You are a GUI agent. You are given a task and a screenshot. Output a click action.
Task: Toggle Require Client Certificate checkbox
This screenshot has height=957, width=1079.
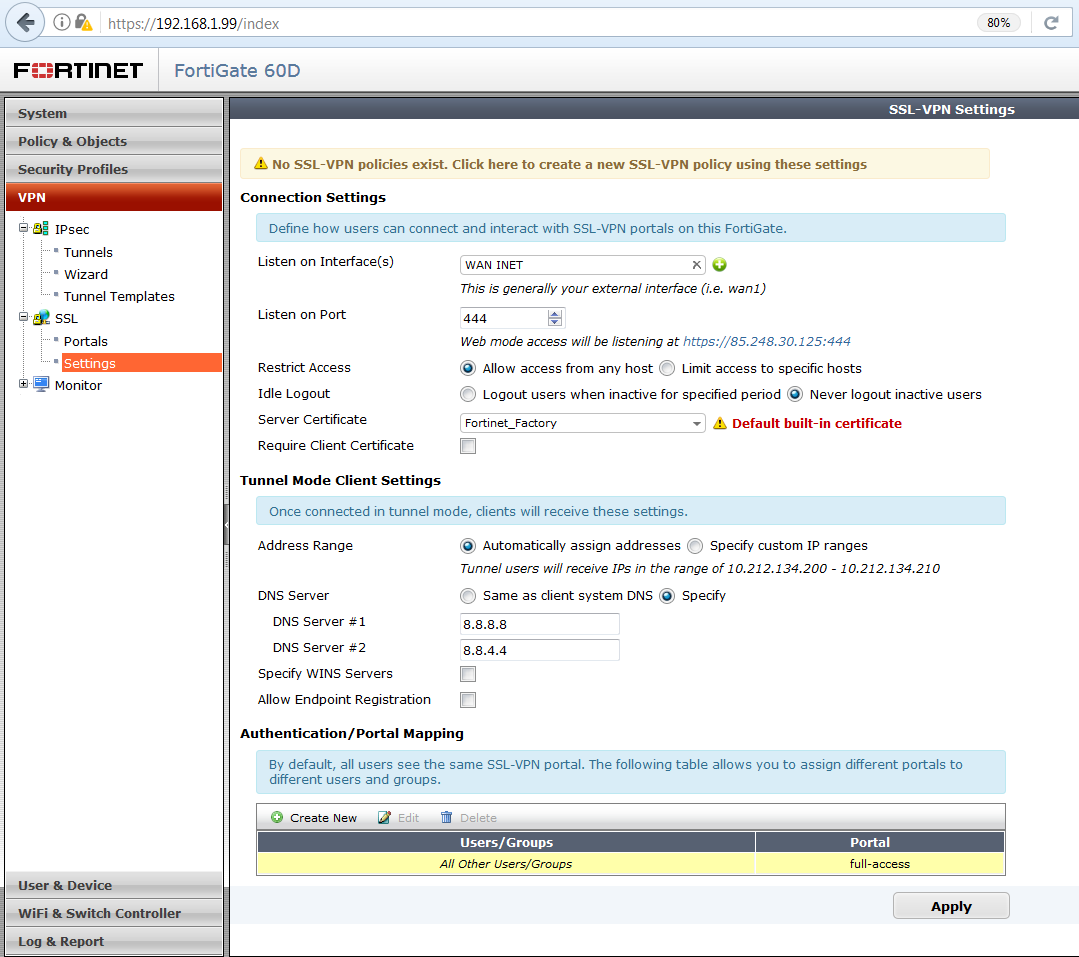click(x=468, y=446)
